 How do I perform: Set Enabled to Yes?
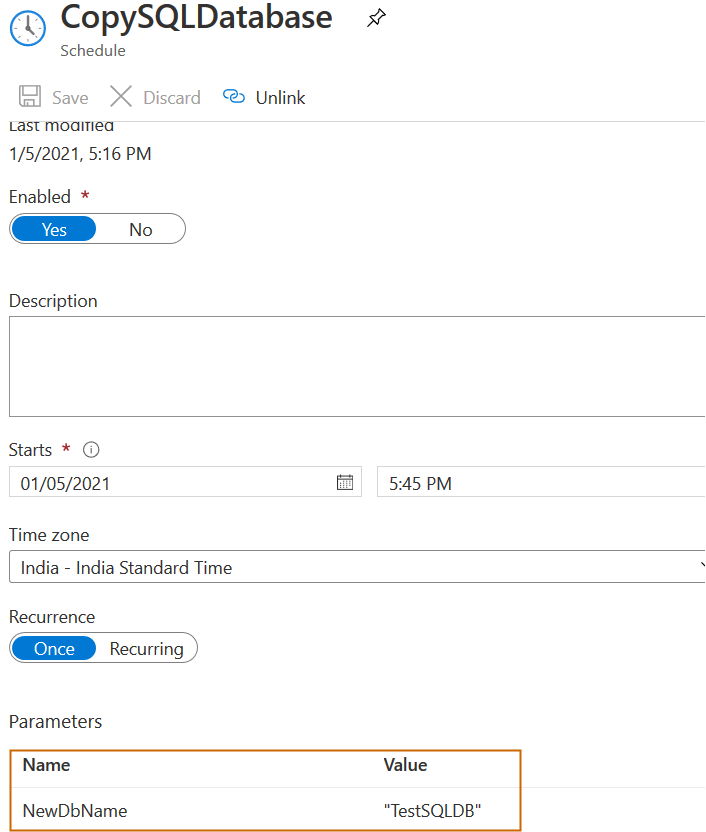(x=54, y=229)
